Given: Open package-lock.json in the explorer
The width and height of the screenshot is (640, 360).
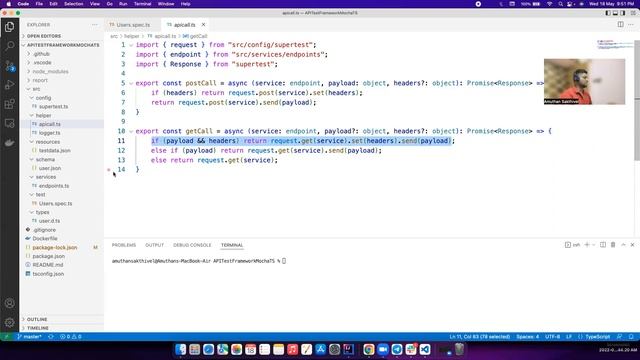Looking at the screenshot, I should point(55,247).
